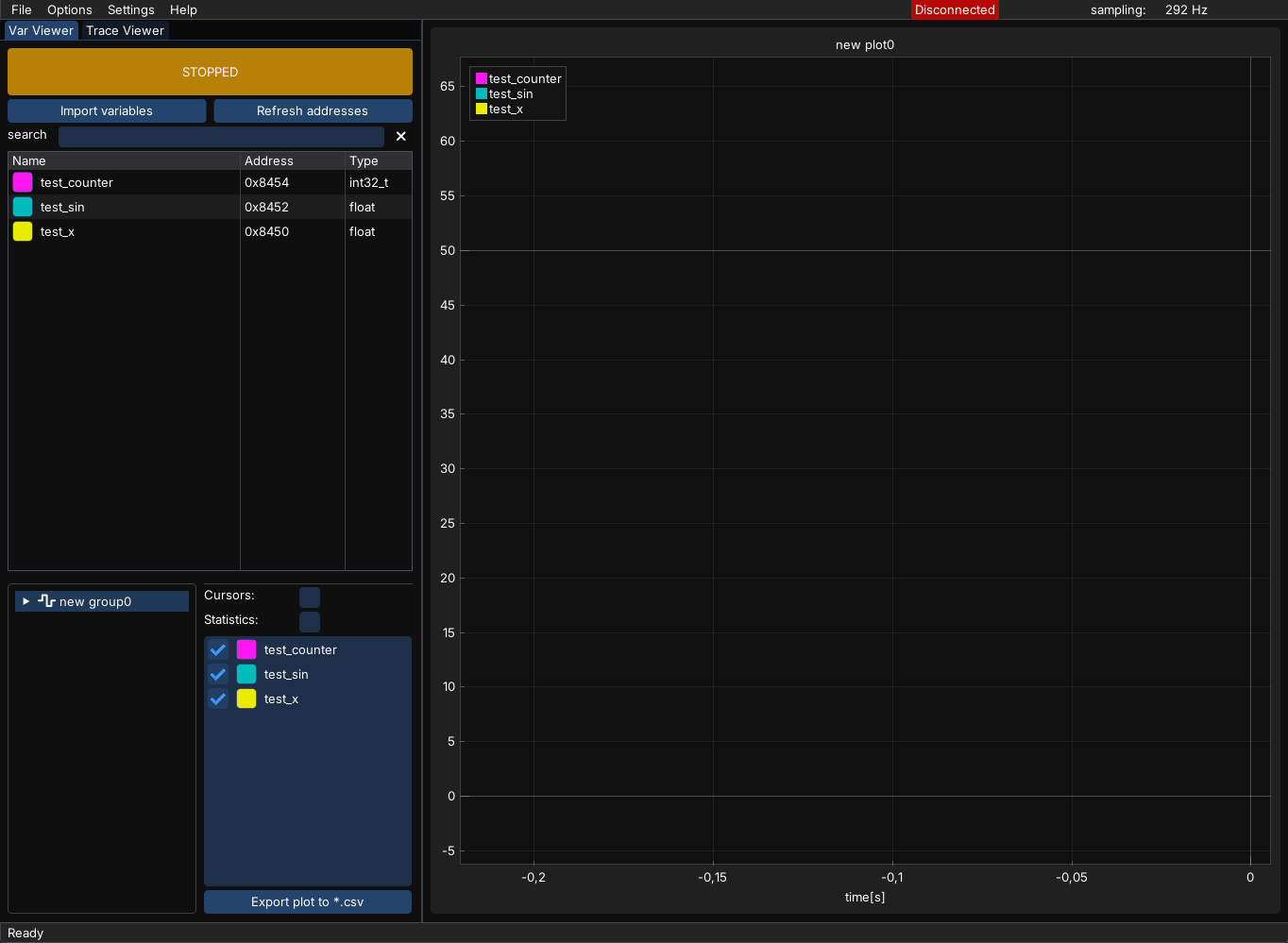Clear the search field with X icon
Screen dimensions: 1288x943
(400, 136)
